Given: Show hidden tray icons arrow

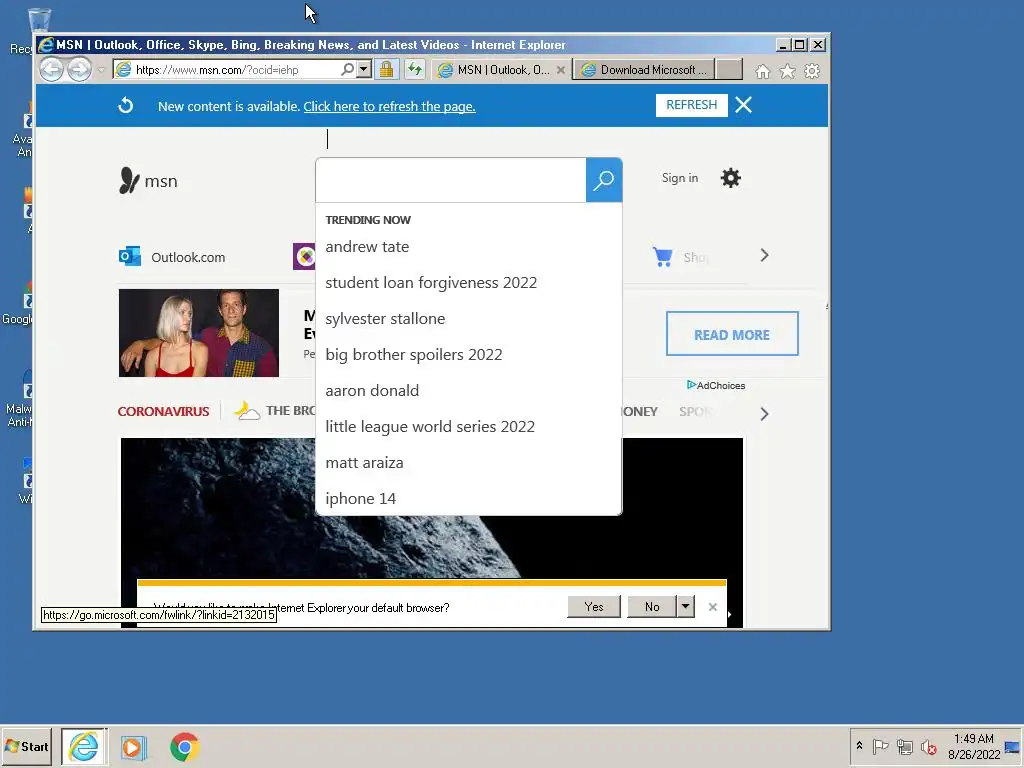Looking at the screenshot, I should click(x=859, y=746).
